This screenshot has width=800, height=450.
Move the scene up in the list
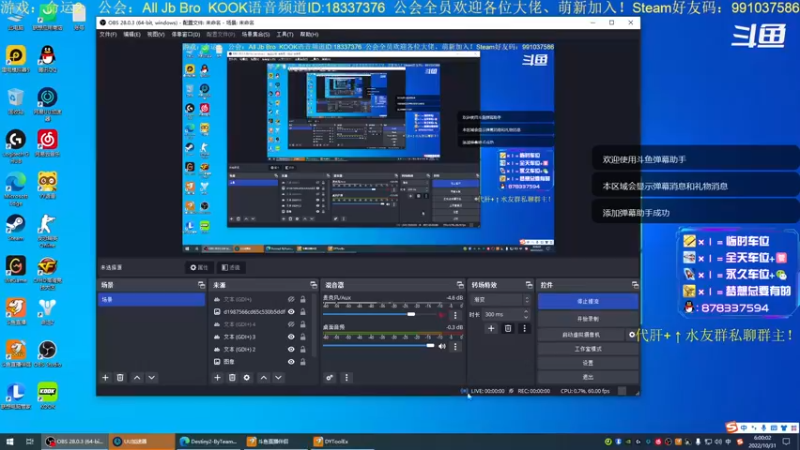[x=137, y=378]
